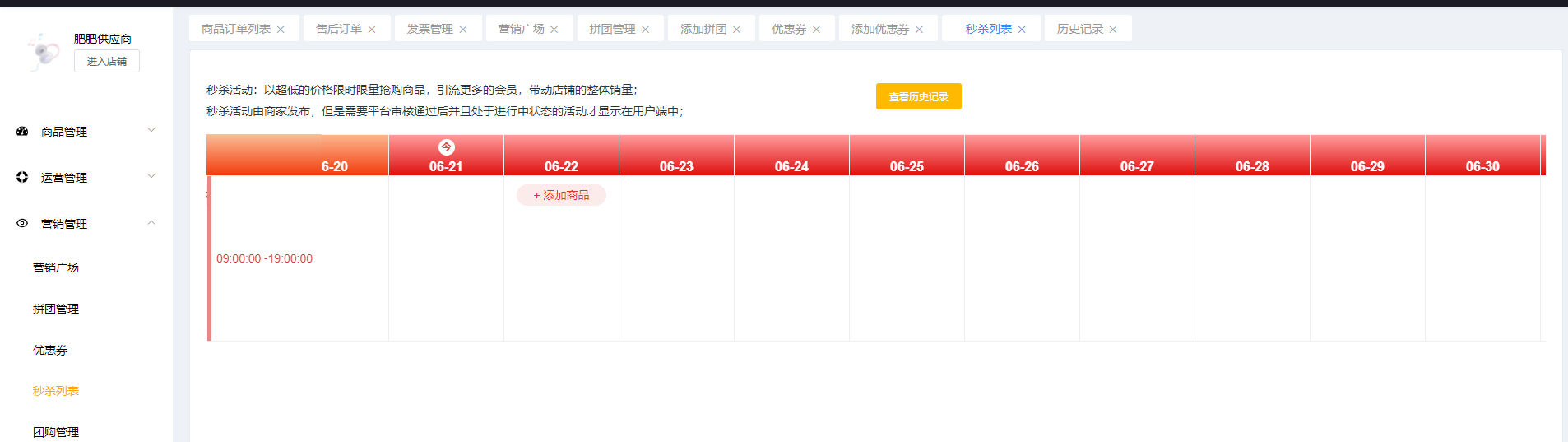Close the 秒杀列表 tab

click(x=1022, y=30)
